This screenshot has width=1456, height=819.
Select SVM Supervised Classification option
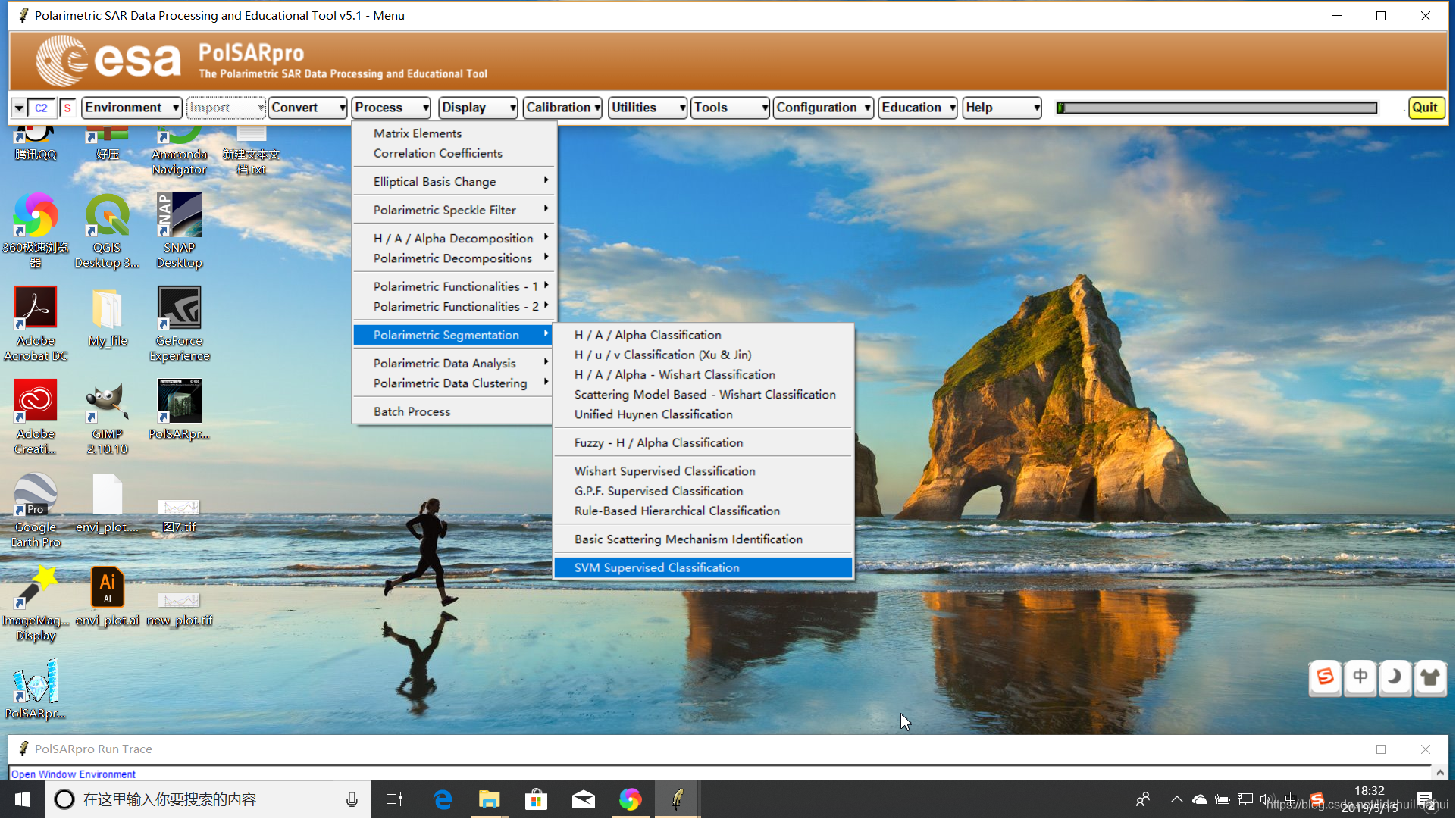[657, 567]
